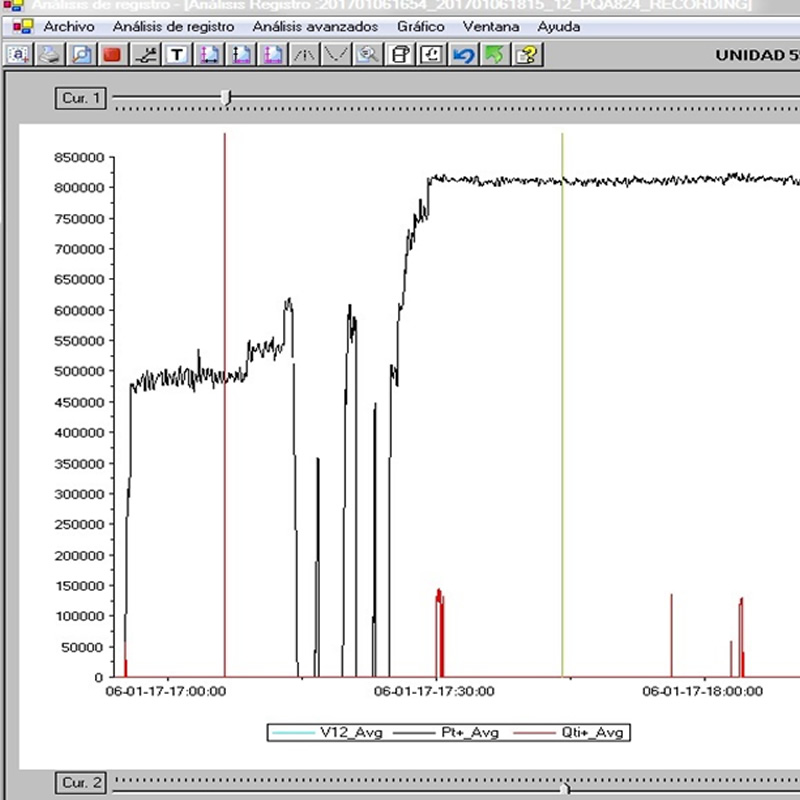Image resolution: width=800 pixels, height=800 pixels.
Task: Click the database cylinder icon
Action: tap(401, 55)
